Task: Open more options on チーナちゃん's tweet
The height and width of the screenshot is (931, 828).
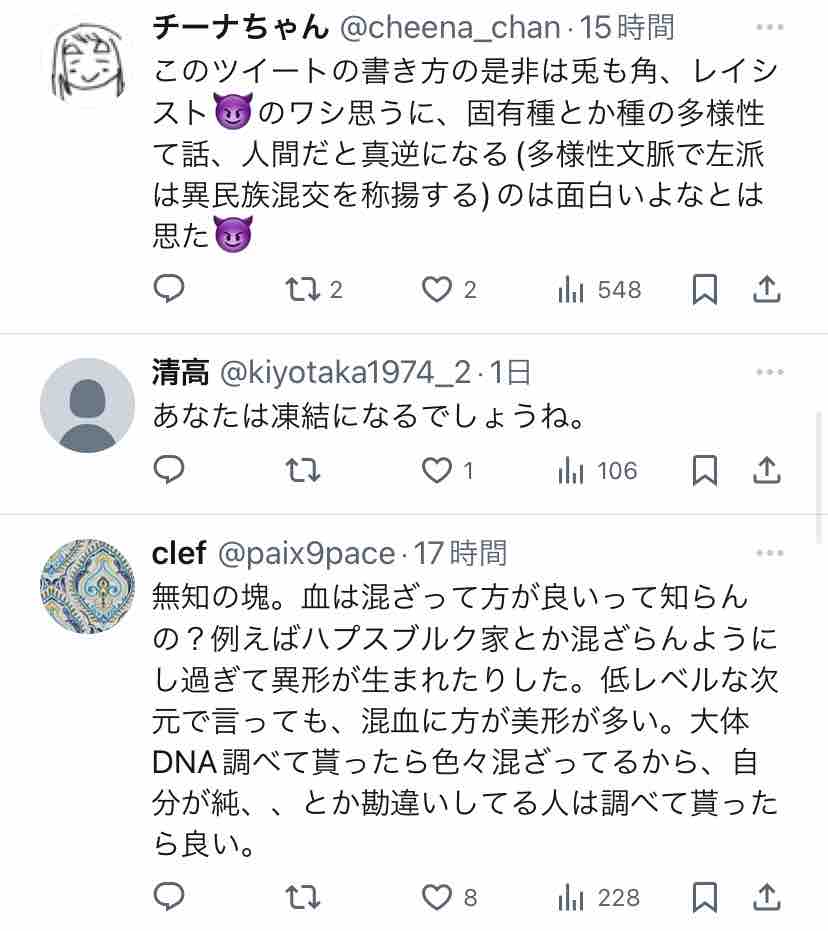Action: (x=769, y=26)
